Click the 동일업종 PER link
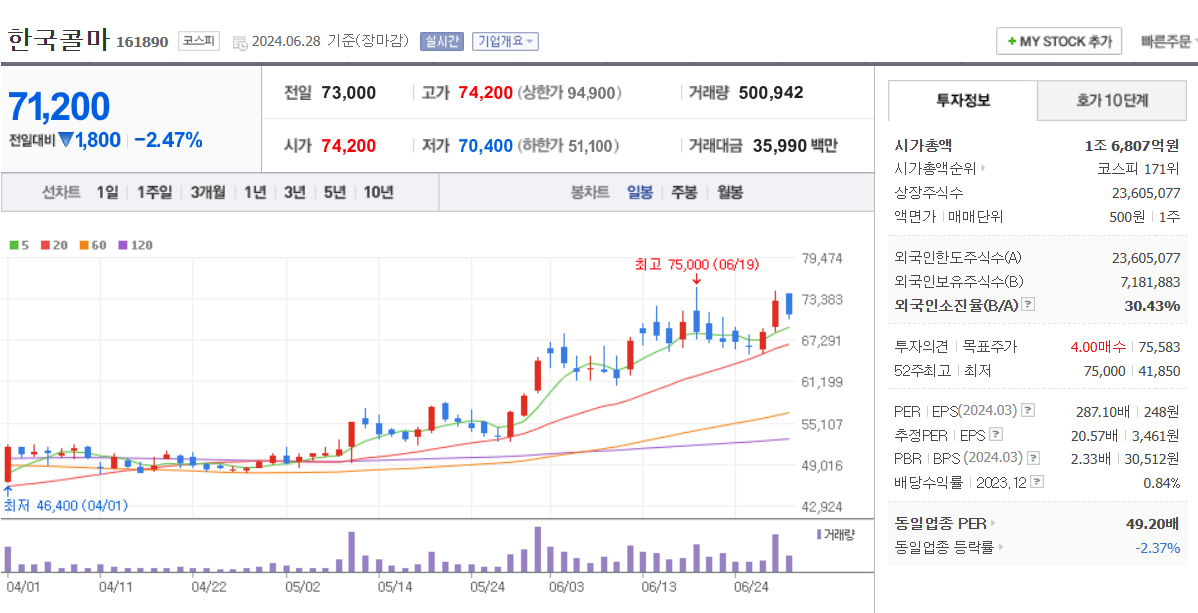The width and height of the screenshot is (1198, 613). (941, 524)
